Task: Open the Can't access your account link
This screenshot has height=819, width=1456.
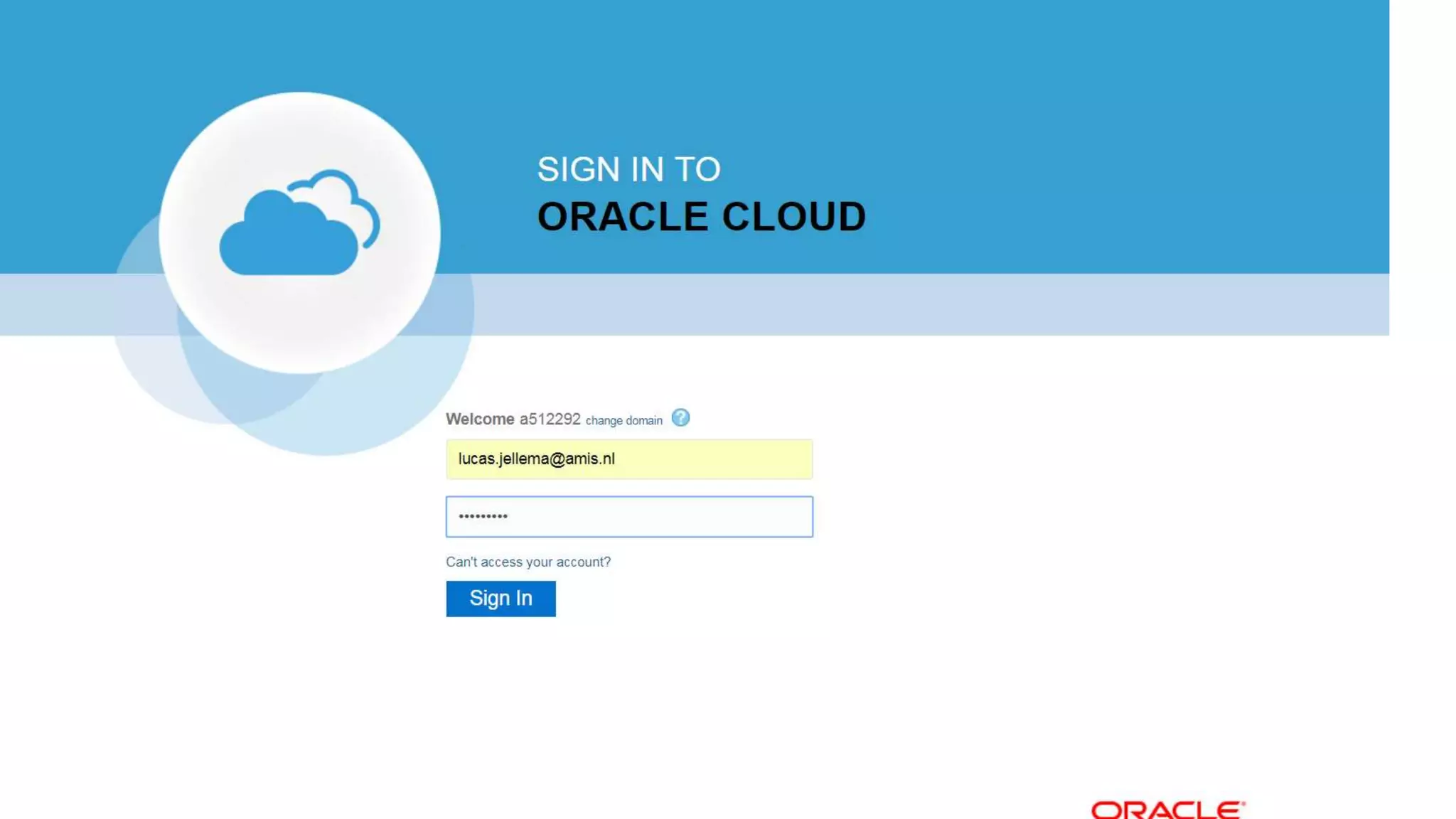Action: 528,562
